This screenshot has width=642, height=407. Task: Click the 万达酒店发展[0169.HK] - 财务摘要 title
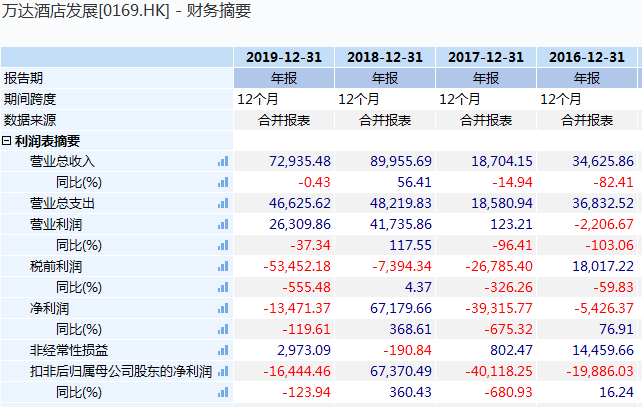[127, 11]
